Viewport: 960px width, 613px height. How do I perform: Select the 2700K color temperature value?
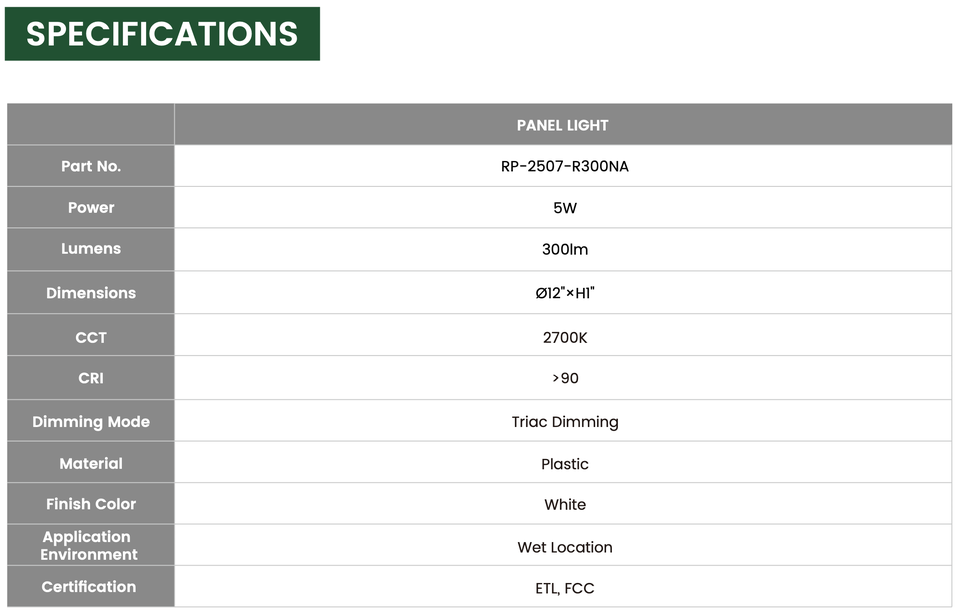[564, 337]
